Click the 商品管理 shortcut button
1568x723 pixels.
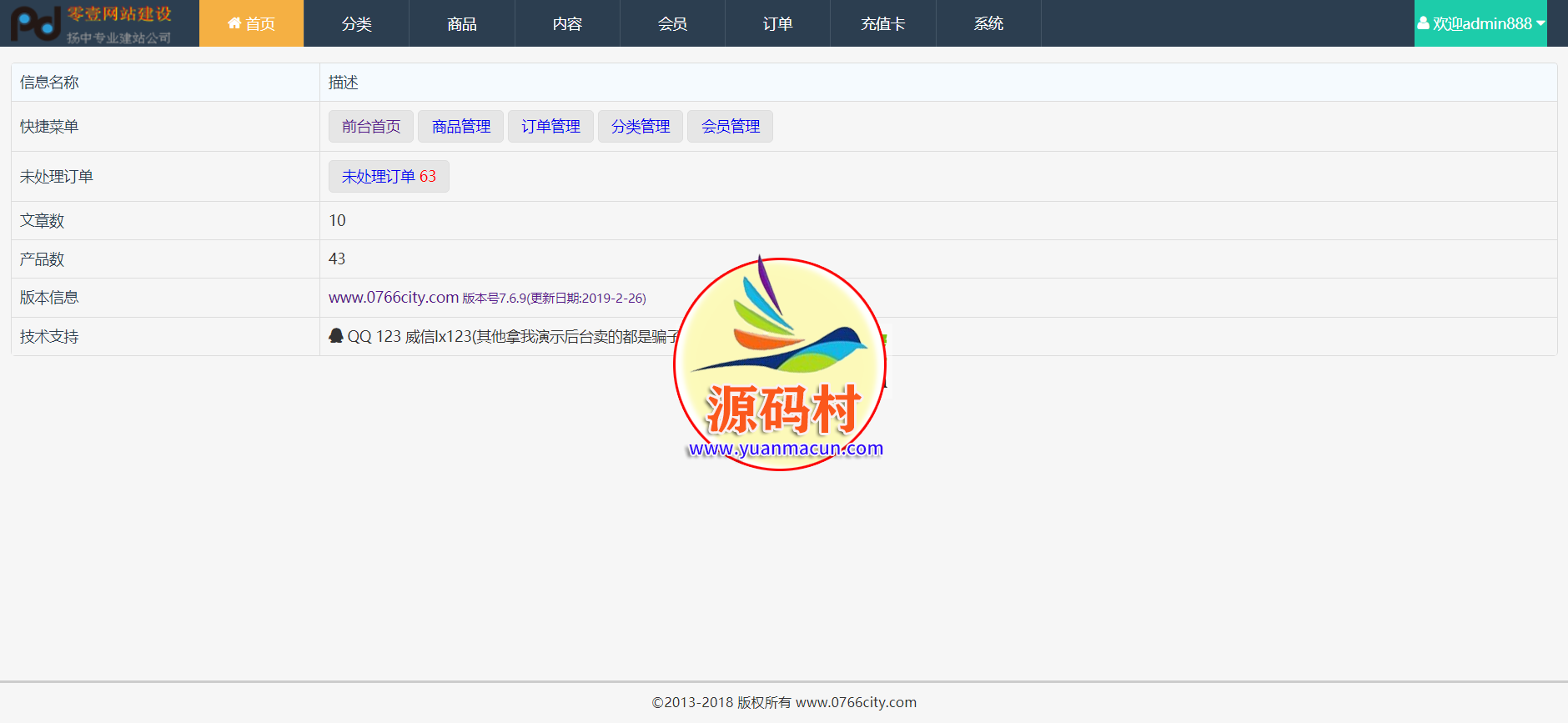(461, 127)
